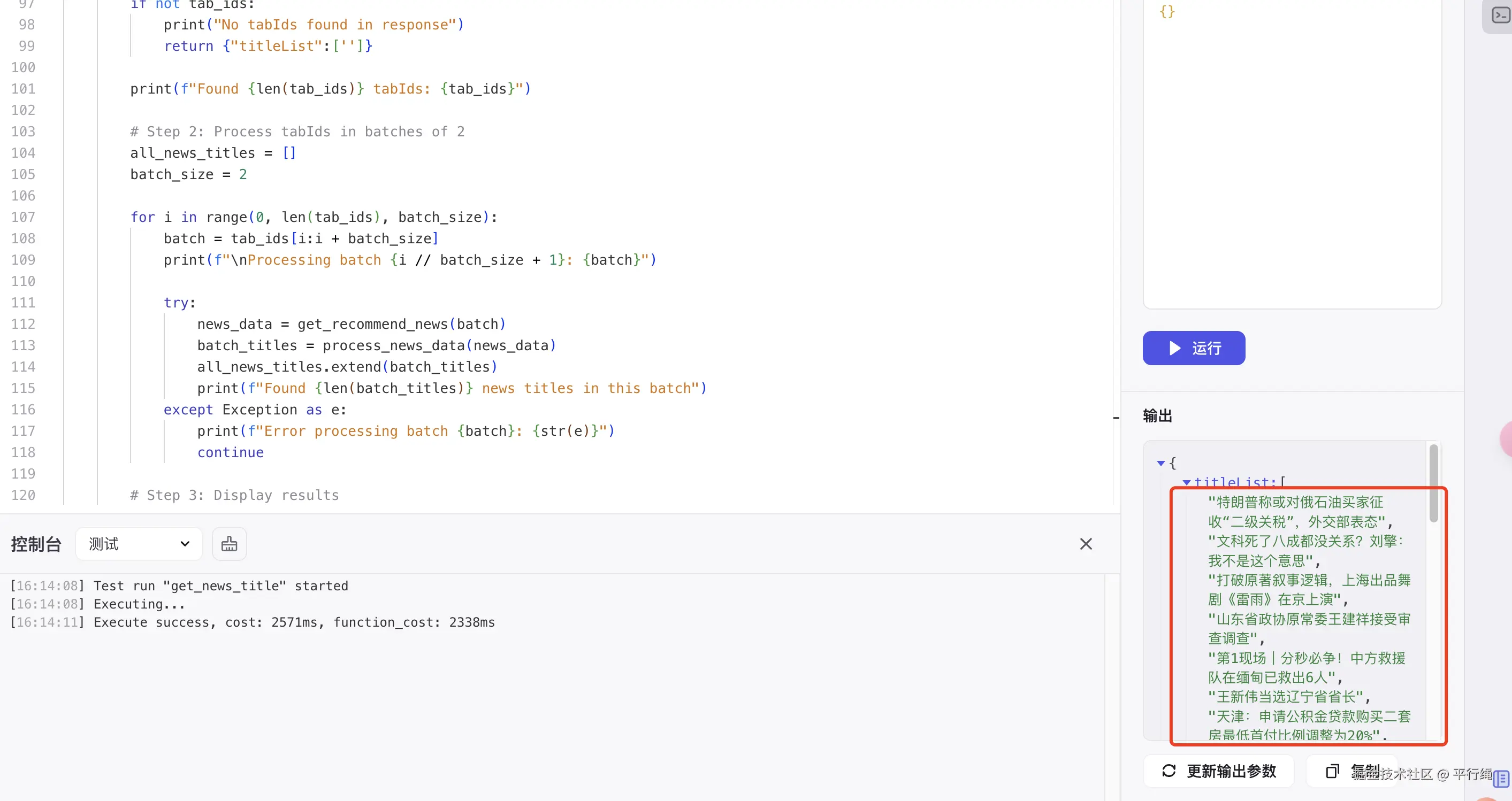Click line number 107 in the gutter

click(x=24, y=217)
